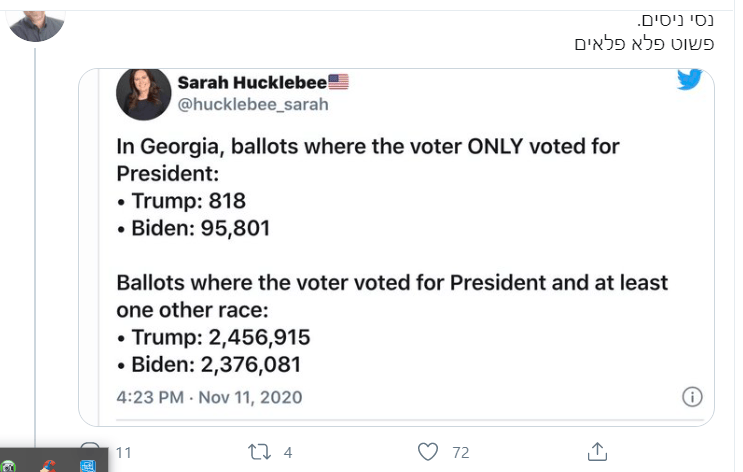Click the reply bubble icon beside 11
This screenshot has height=472, width=743.
[90, 445]
